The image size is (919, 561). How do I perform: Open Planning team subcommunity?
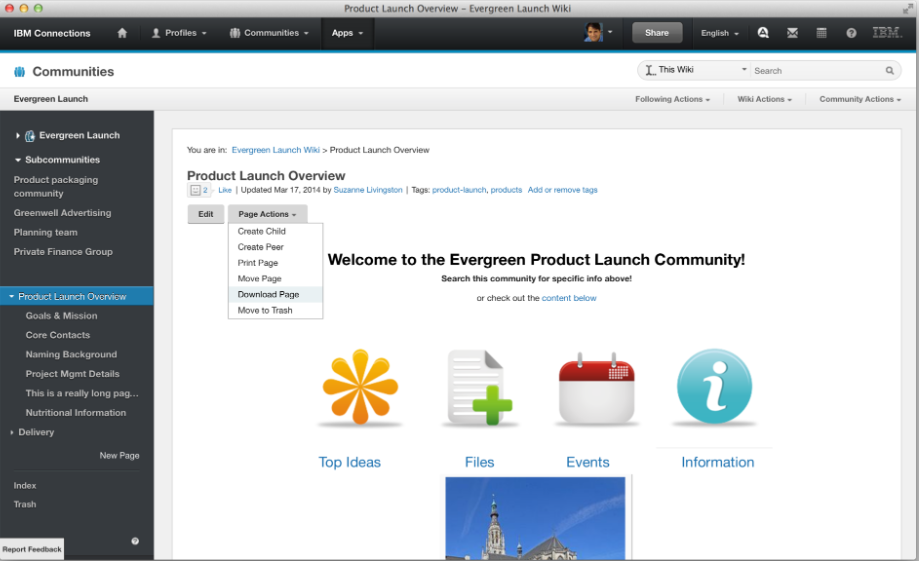[x=46, y=232]
